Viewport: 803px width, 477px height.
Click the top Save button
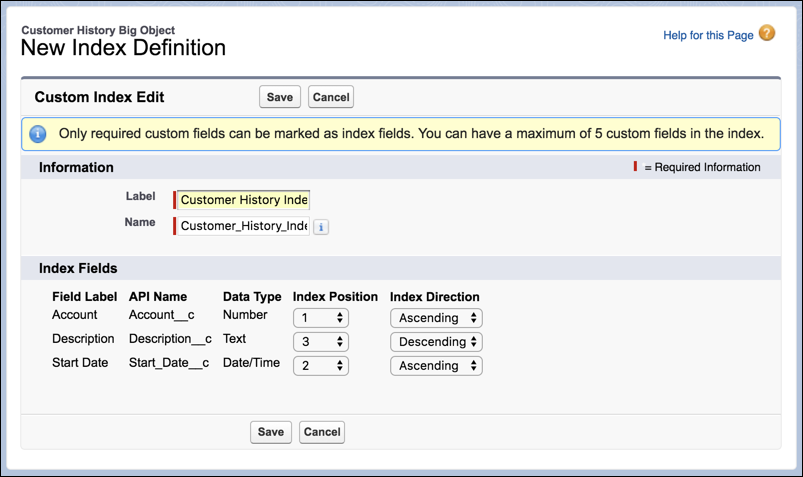pyautogui.click(x=280, y=97)
